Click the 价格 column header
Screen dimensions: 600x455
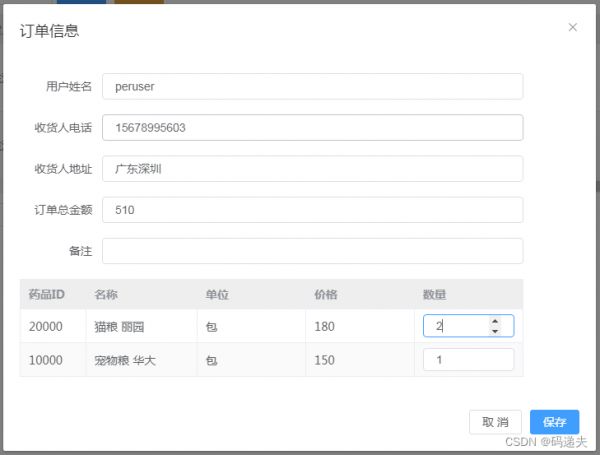326,294
